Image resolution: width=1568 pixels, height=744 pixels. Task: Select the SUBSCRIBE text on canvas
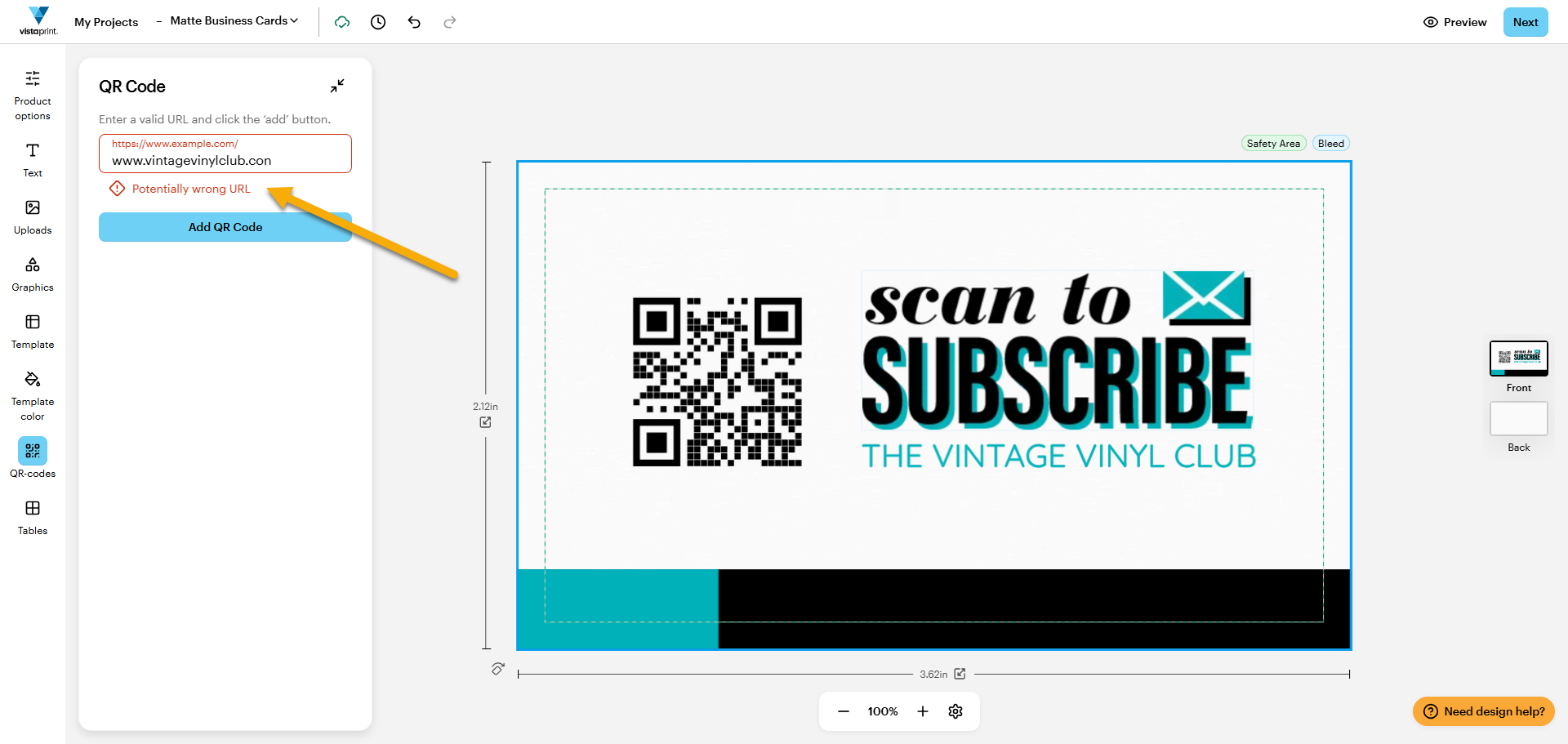pos(1057,384)
